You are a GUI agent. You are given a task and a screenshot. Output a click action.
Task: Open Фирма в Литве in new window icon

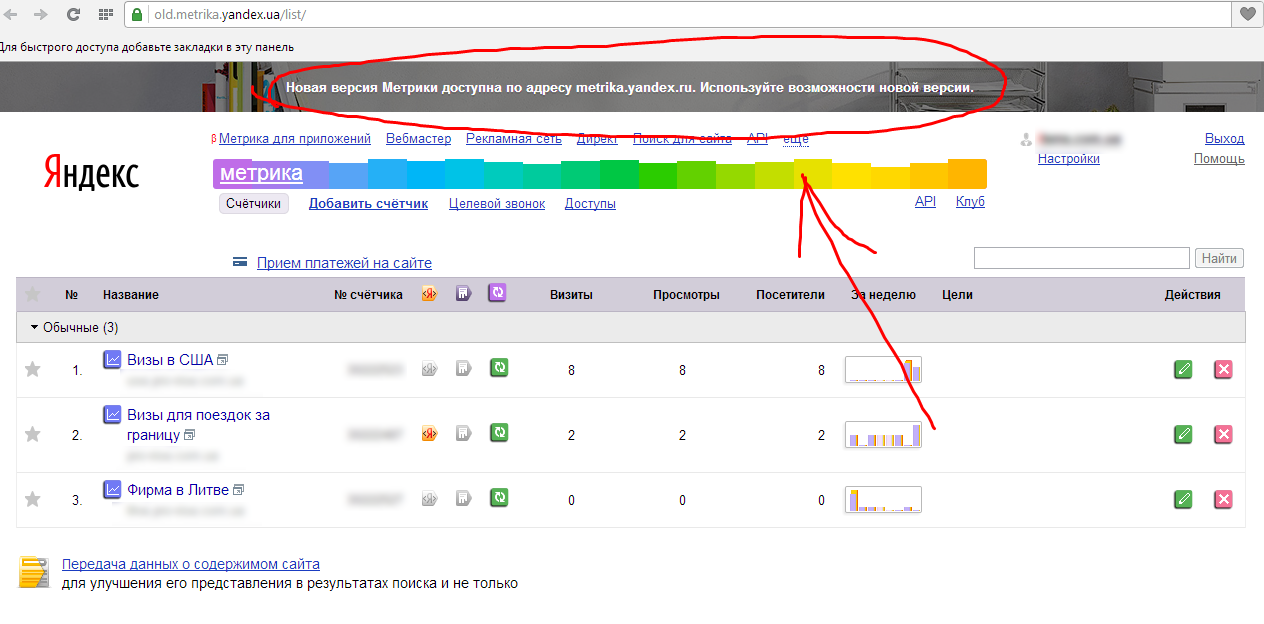[x=239, y=490]
